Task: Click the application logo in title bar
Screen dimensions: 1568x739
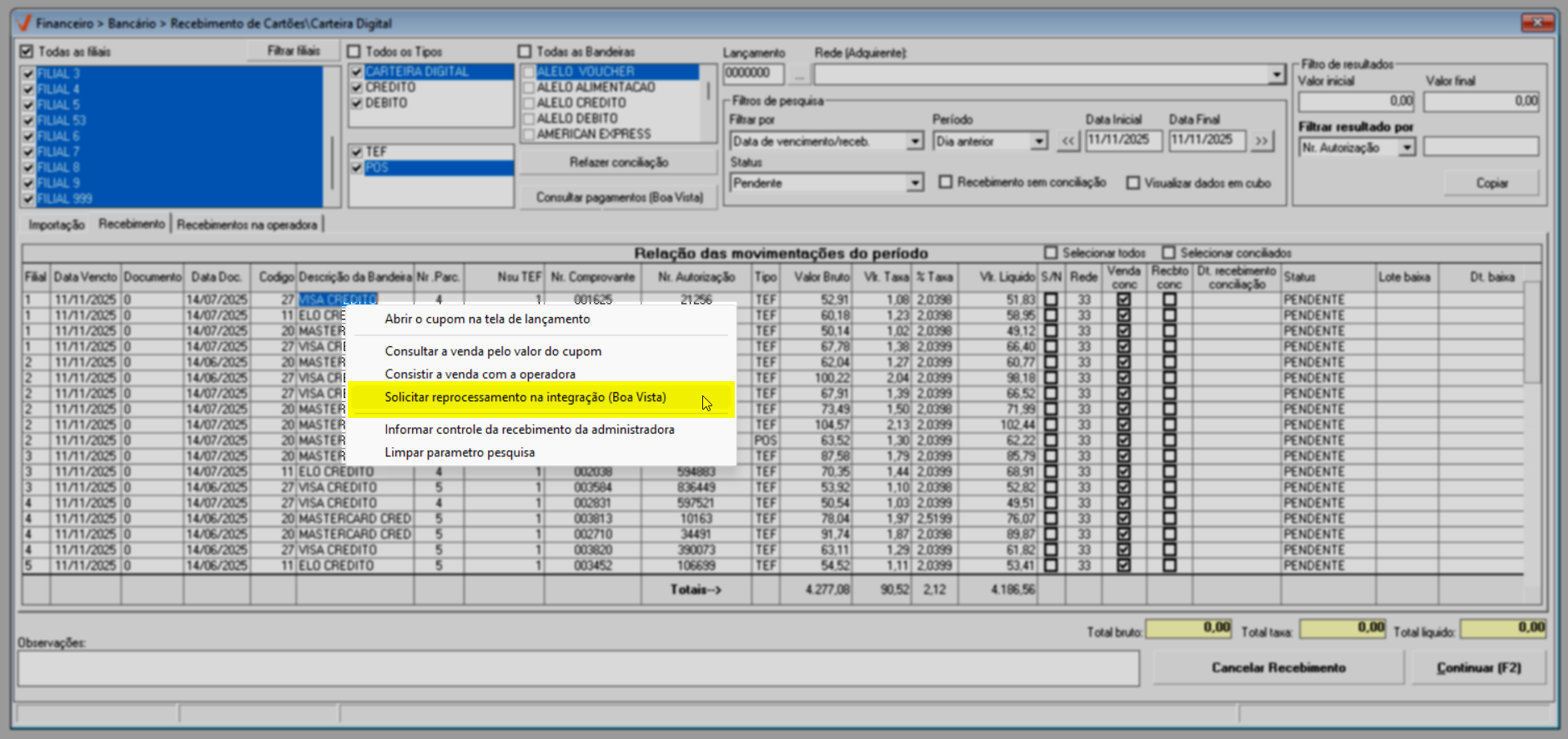Action: click(24, 23)
